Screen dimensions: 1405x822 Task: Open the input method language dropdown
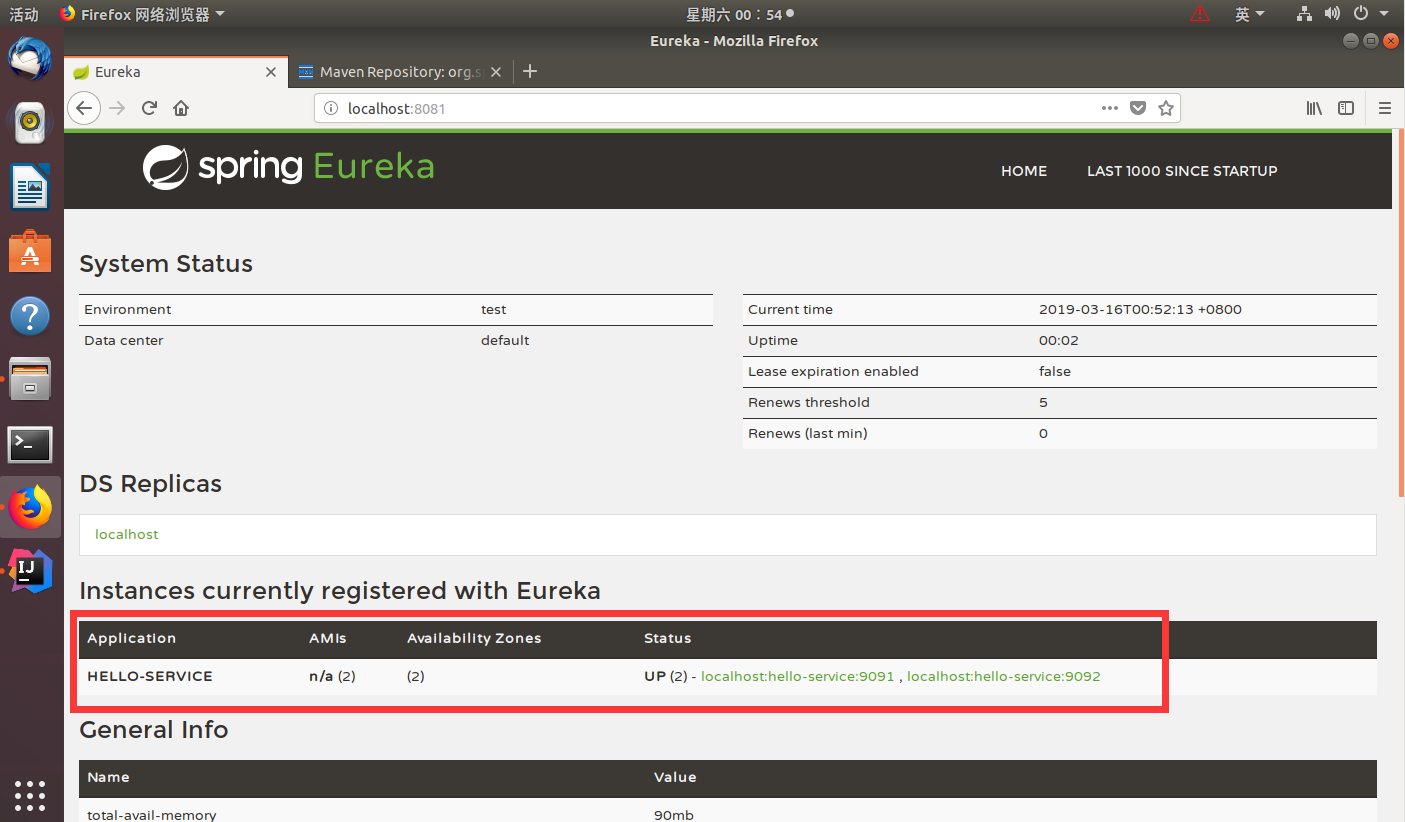(x=1249, y=14)
